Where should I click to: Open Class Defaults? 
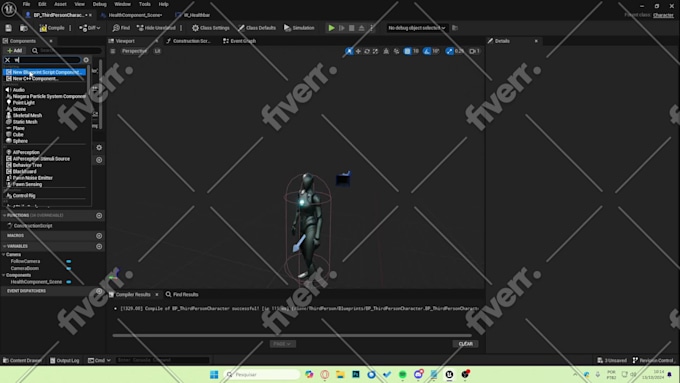[x=257, y=28]
